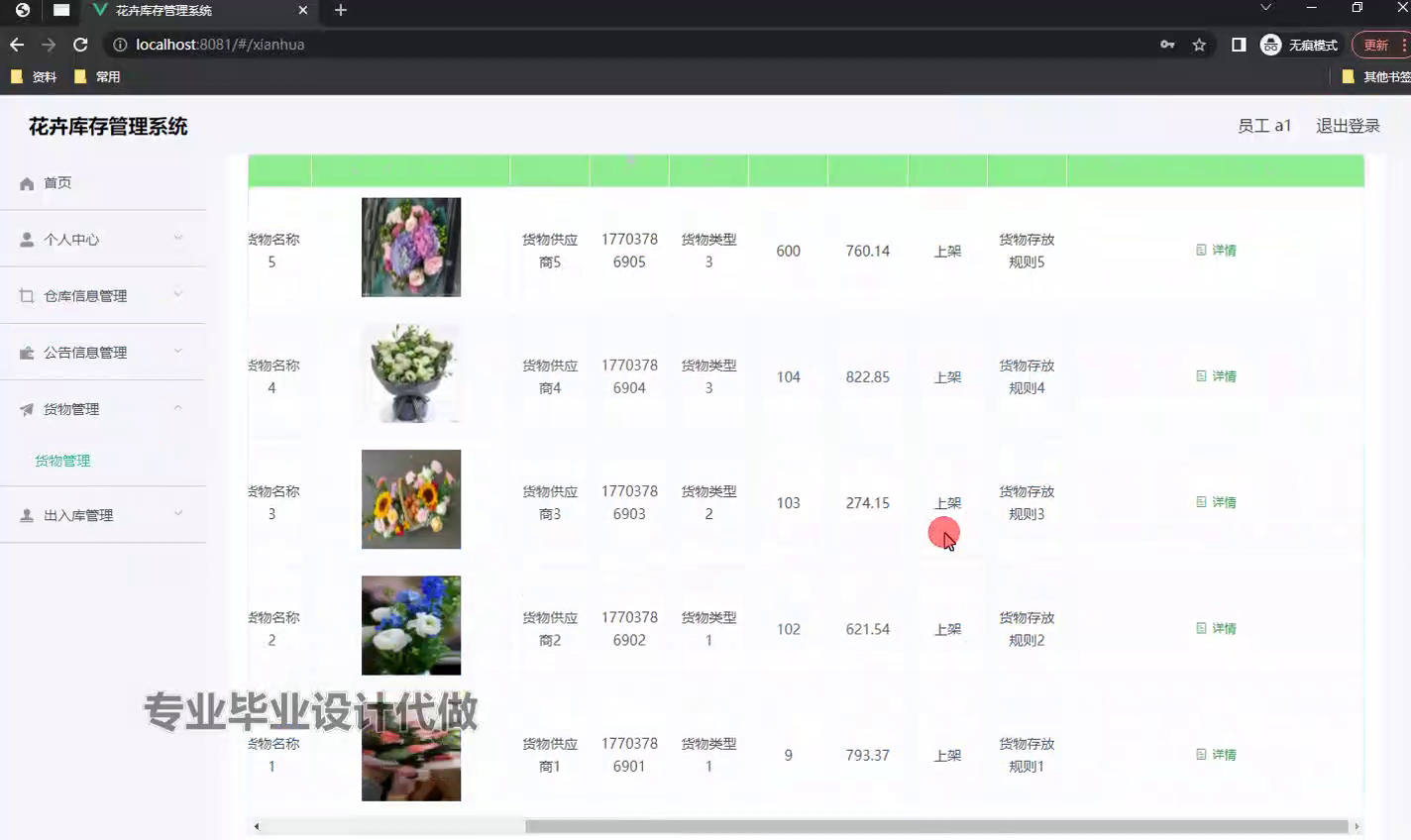Click the scrollbar left arrow
1411x840 pixels.
(257, 826)
